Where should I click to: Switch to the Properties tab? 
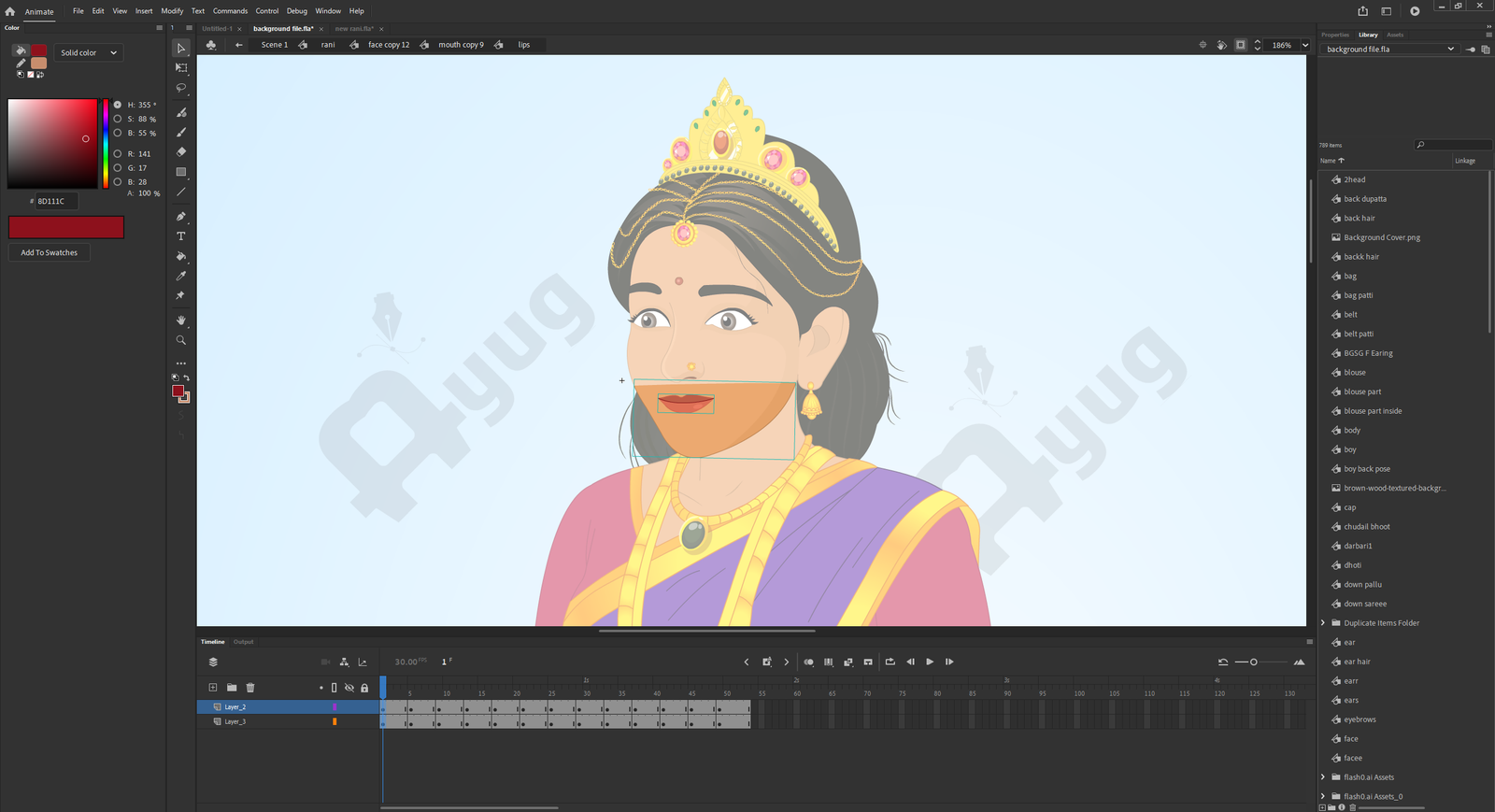pyautogui.click(x=1334, y=35)
